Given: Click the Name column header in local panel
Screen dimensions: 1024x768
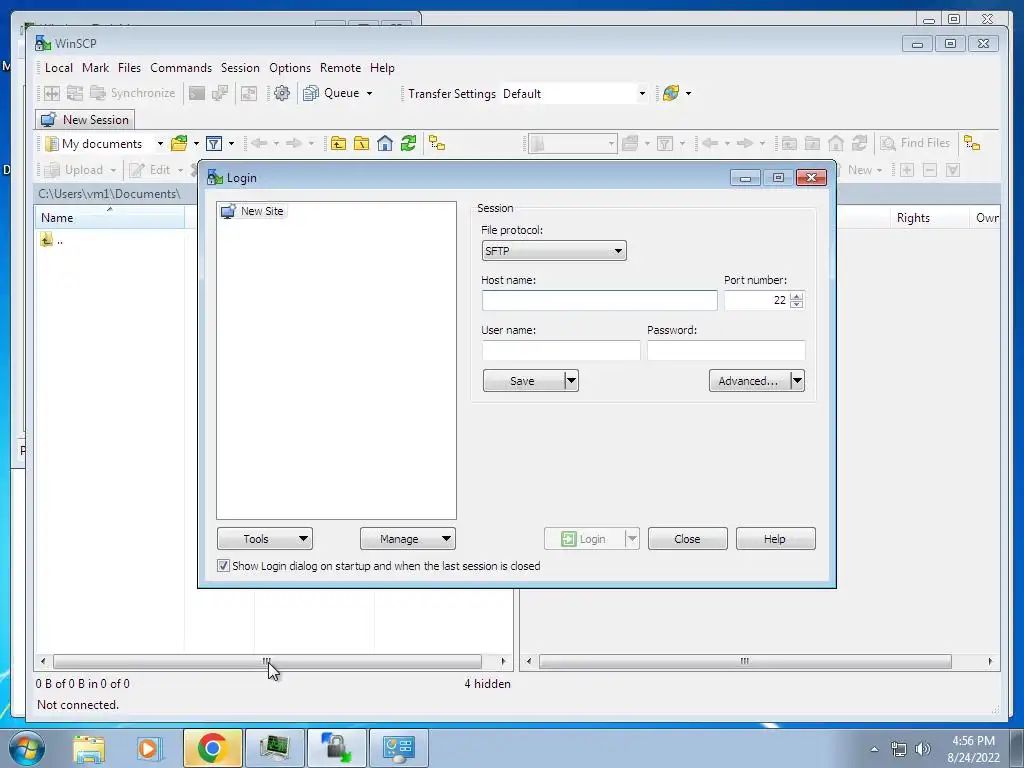Looking at the screenshot, I should click(x=110, y=217).
